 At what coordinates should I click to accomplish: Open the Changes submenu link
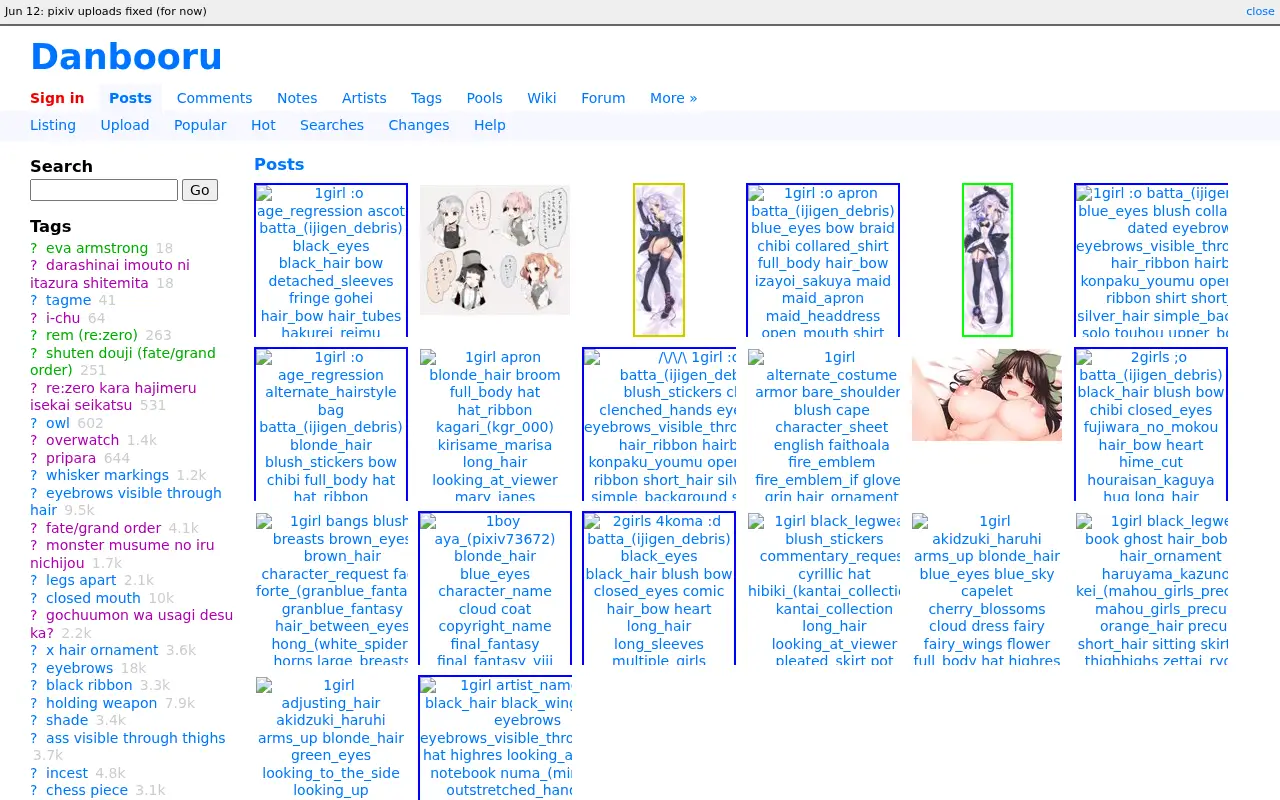pos(418,125)
